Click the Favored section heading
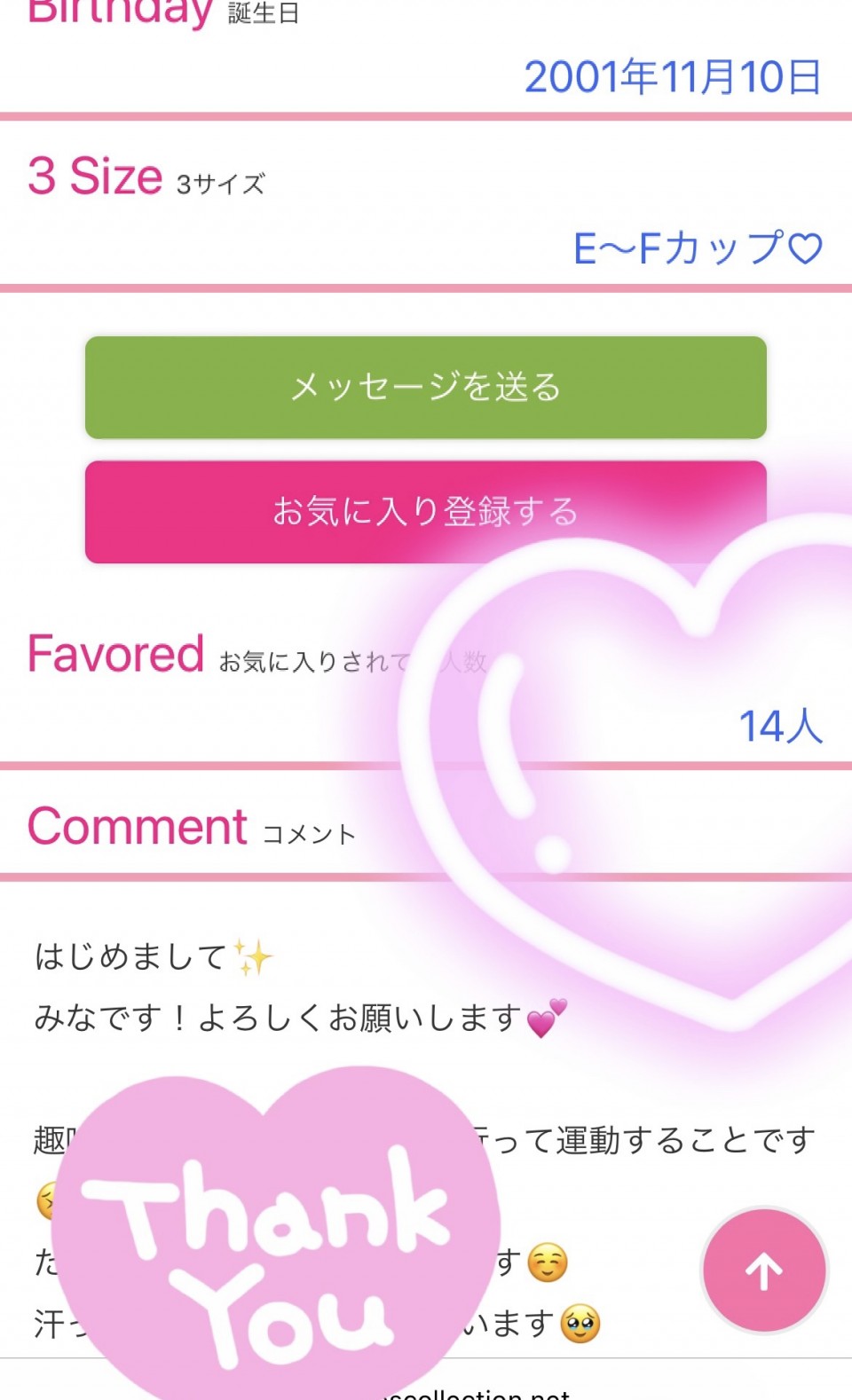This screenshot has width=852, height=1400. coord(116,655)
